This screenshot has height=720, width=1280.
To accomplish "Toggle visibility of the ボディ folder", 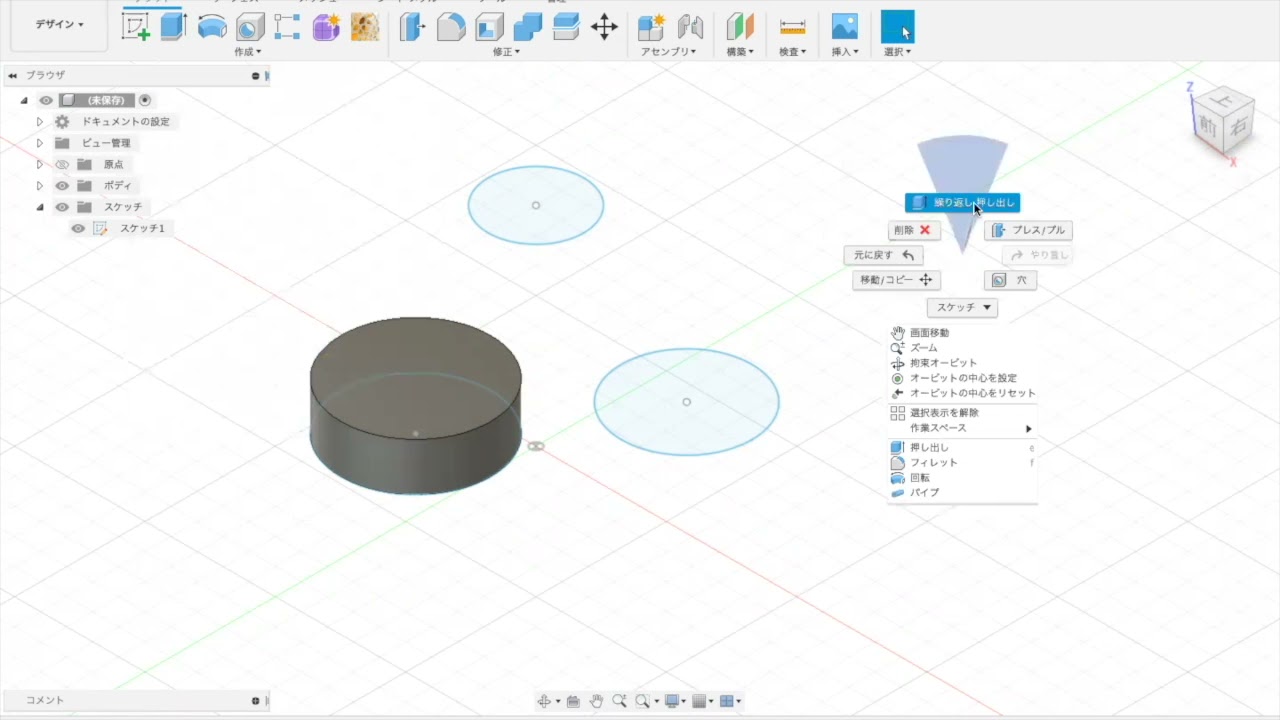I will (62, 186).
